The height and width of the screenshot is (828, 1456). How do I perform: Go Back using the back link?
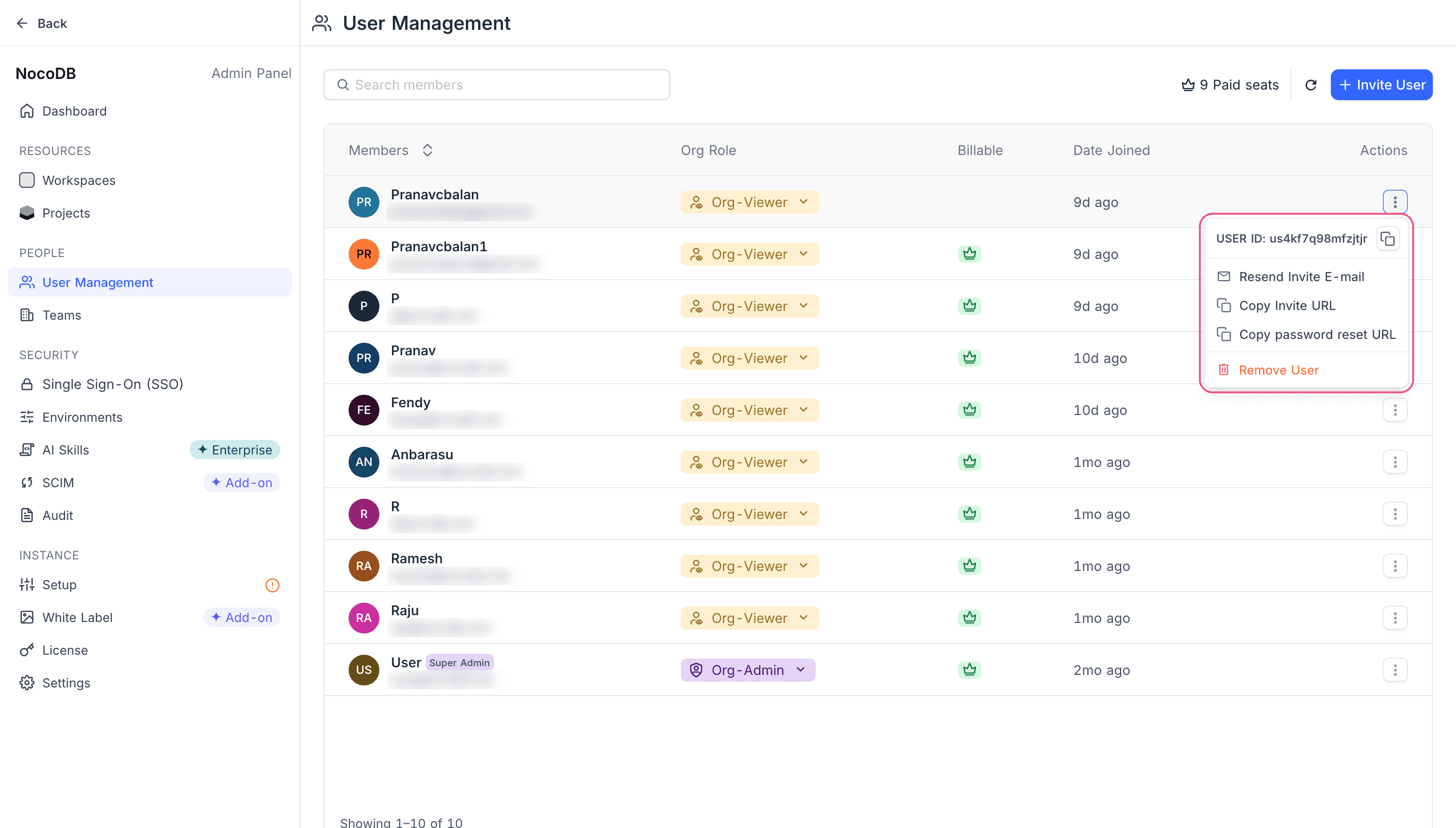click(x=41, y=23)
